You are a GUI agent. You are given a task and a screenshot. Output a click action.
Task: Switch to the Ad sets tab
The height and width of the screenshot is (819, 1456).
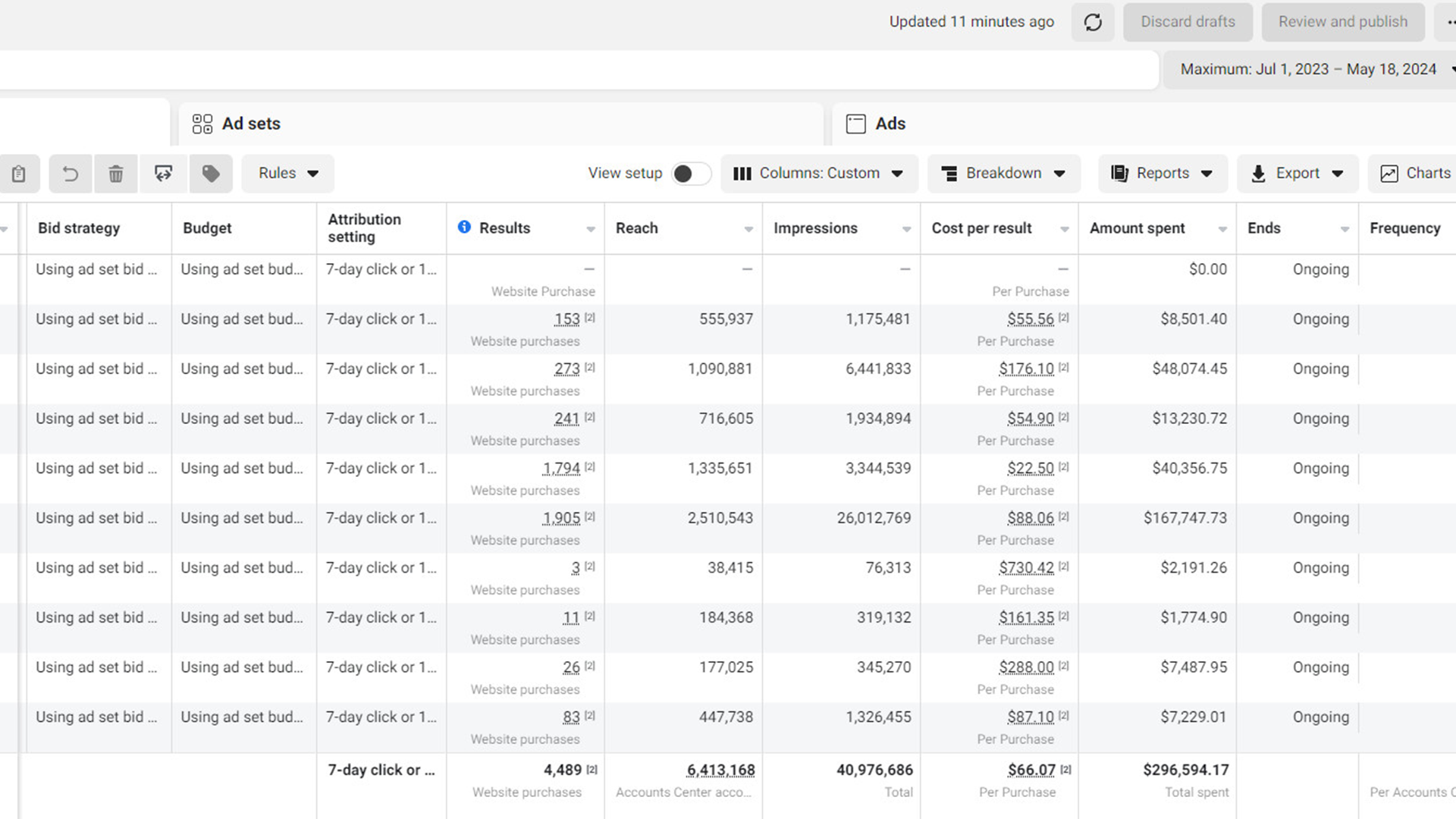pos(250,124)
